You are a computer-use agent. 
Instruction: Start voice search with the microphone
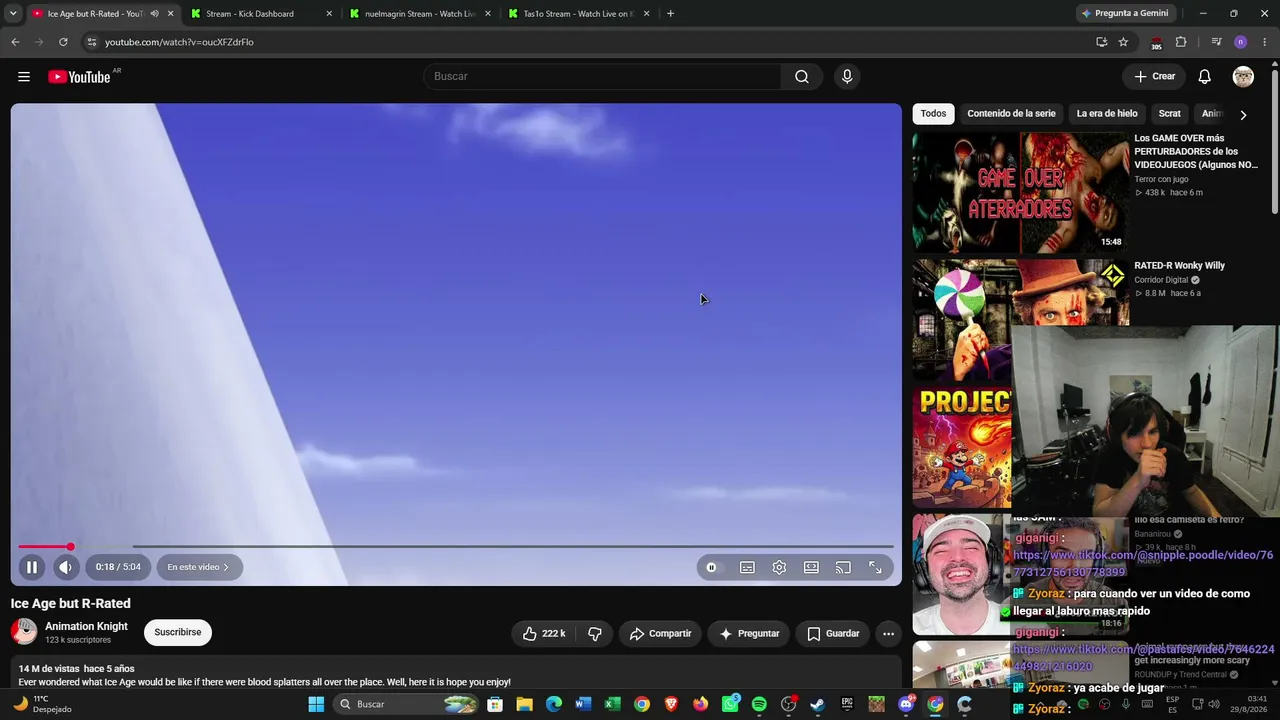tap(847, 77)
